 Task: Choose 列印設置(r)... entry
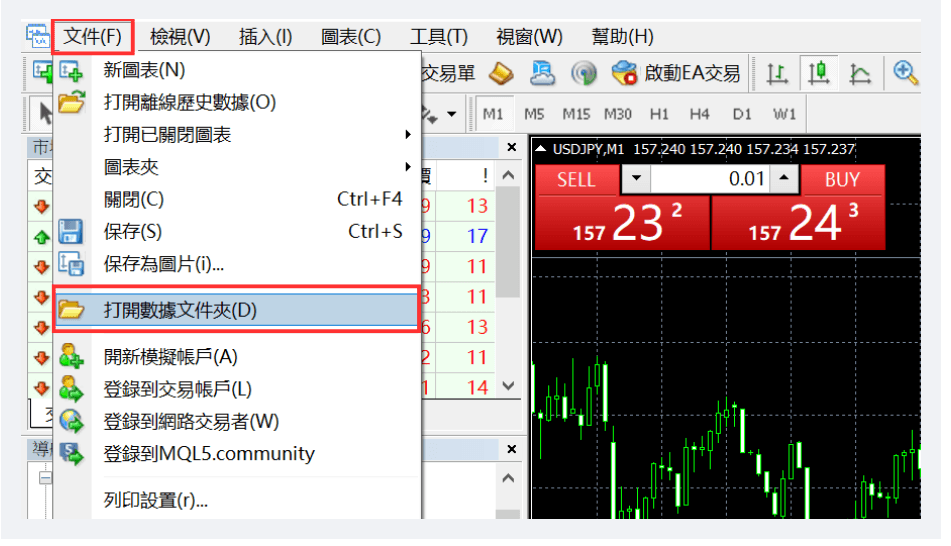pyautogui.click(x=237, y=500)
